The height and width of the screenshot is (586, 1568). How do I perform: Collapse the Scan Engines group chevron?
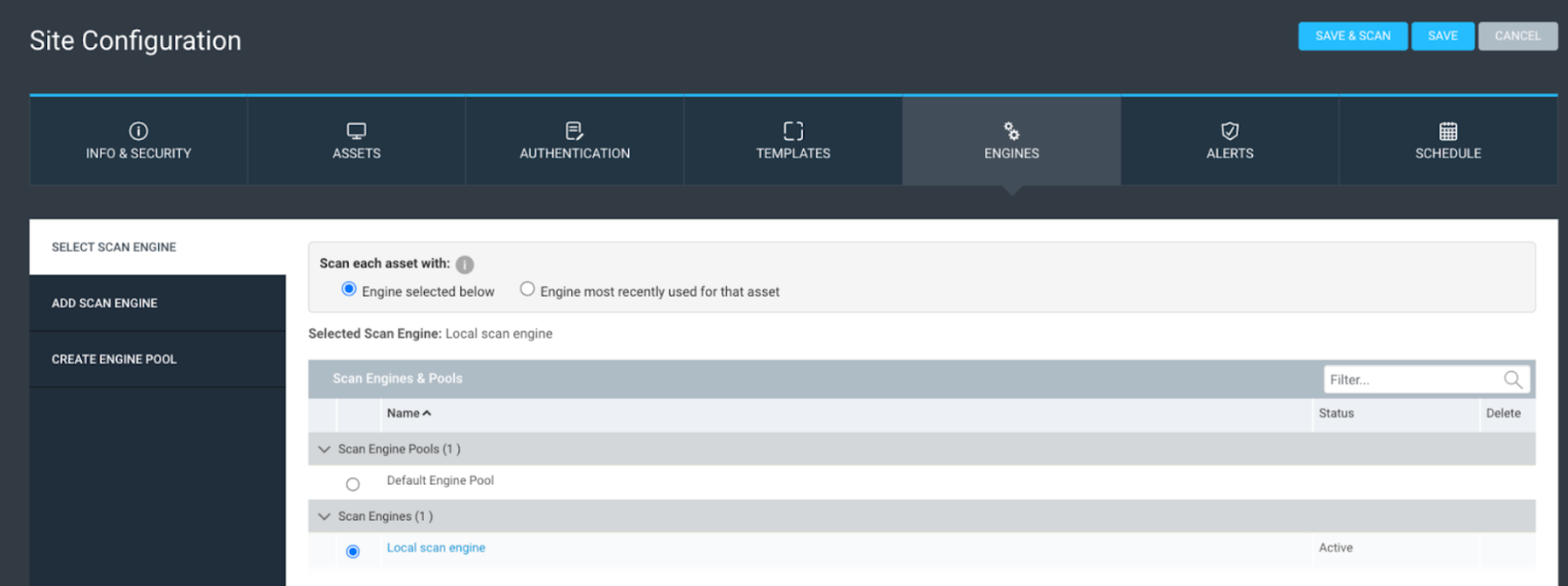coord(325,517)
